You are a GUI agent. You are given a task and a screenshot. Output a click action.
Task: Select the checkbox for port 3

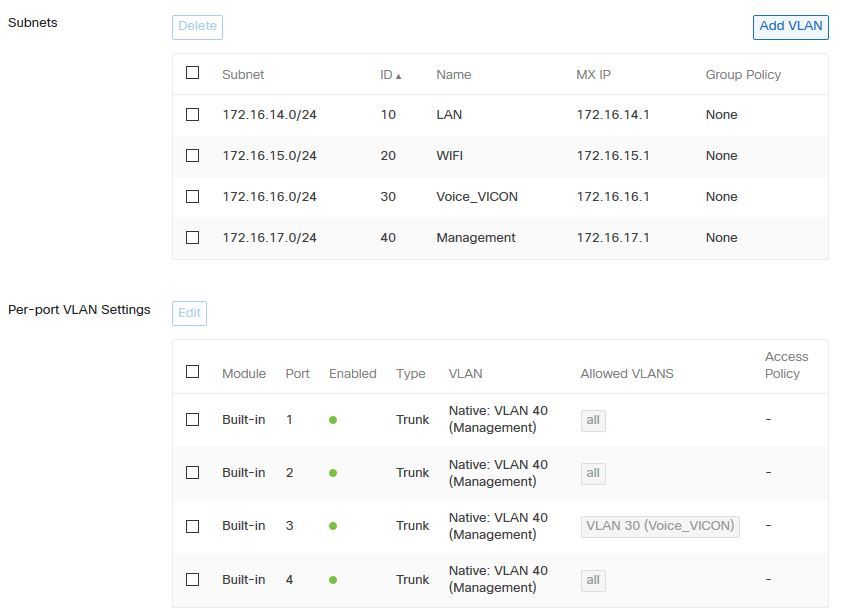click(x=193, y=526)
